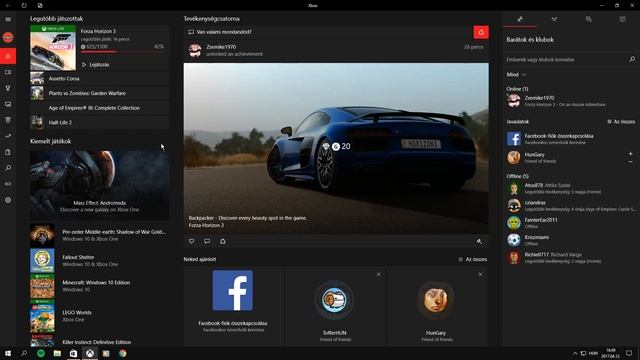This screenshot has height=360, width=640.
Task: Dismiss the HunGary suggestion card
Action: click(x=480, y=275)
